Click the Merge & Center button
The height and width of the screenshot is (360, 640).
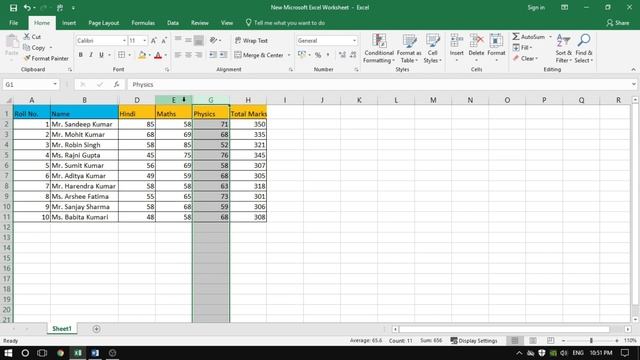coord(259,55)
